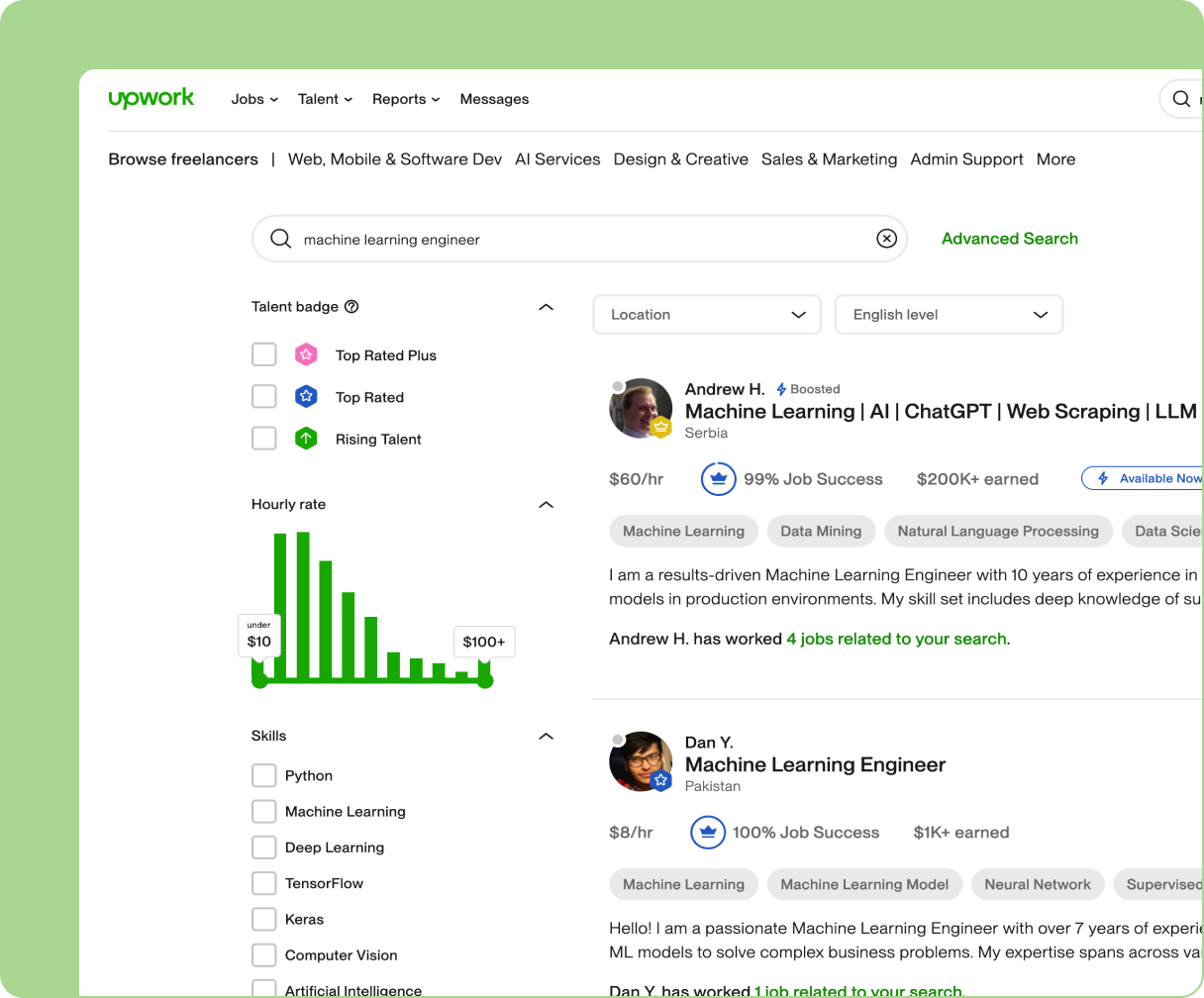Click the Advanced Search link
Image resolution: width=1204 pixels, height=998 pixels.
1010,239
